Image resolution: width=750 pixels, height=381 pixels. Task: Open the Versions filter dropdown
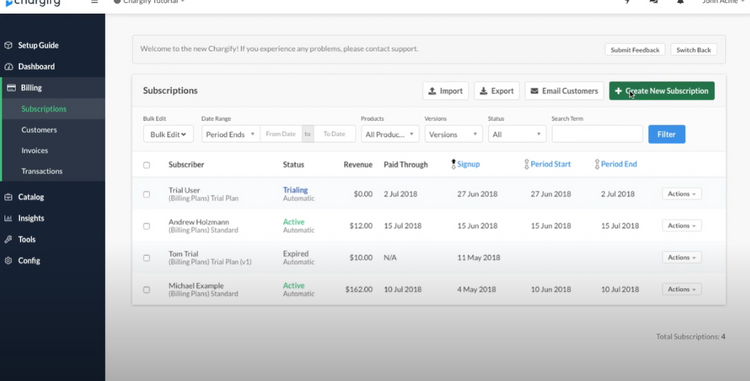tap(453, 134)
